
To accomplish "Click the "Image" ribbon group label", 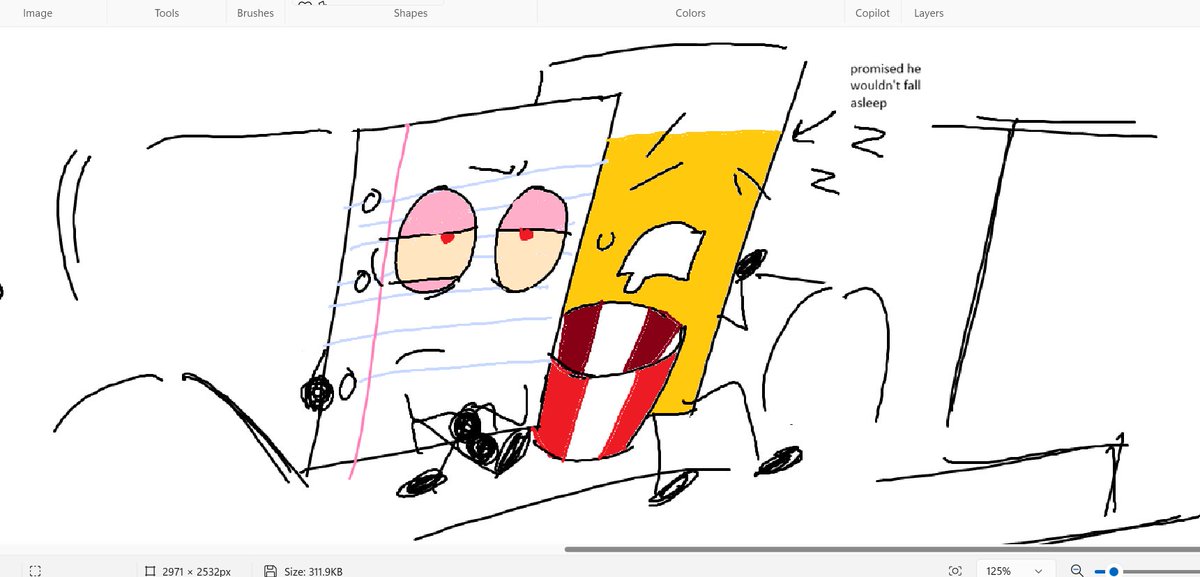I will [38, 13].
